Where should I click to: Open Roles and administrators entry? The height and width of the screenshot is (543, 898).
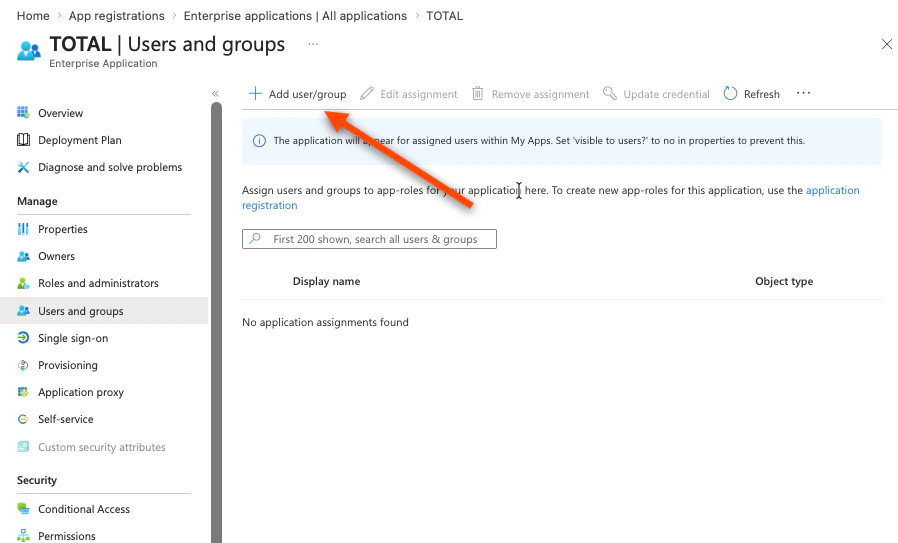98,283
